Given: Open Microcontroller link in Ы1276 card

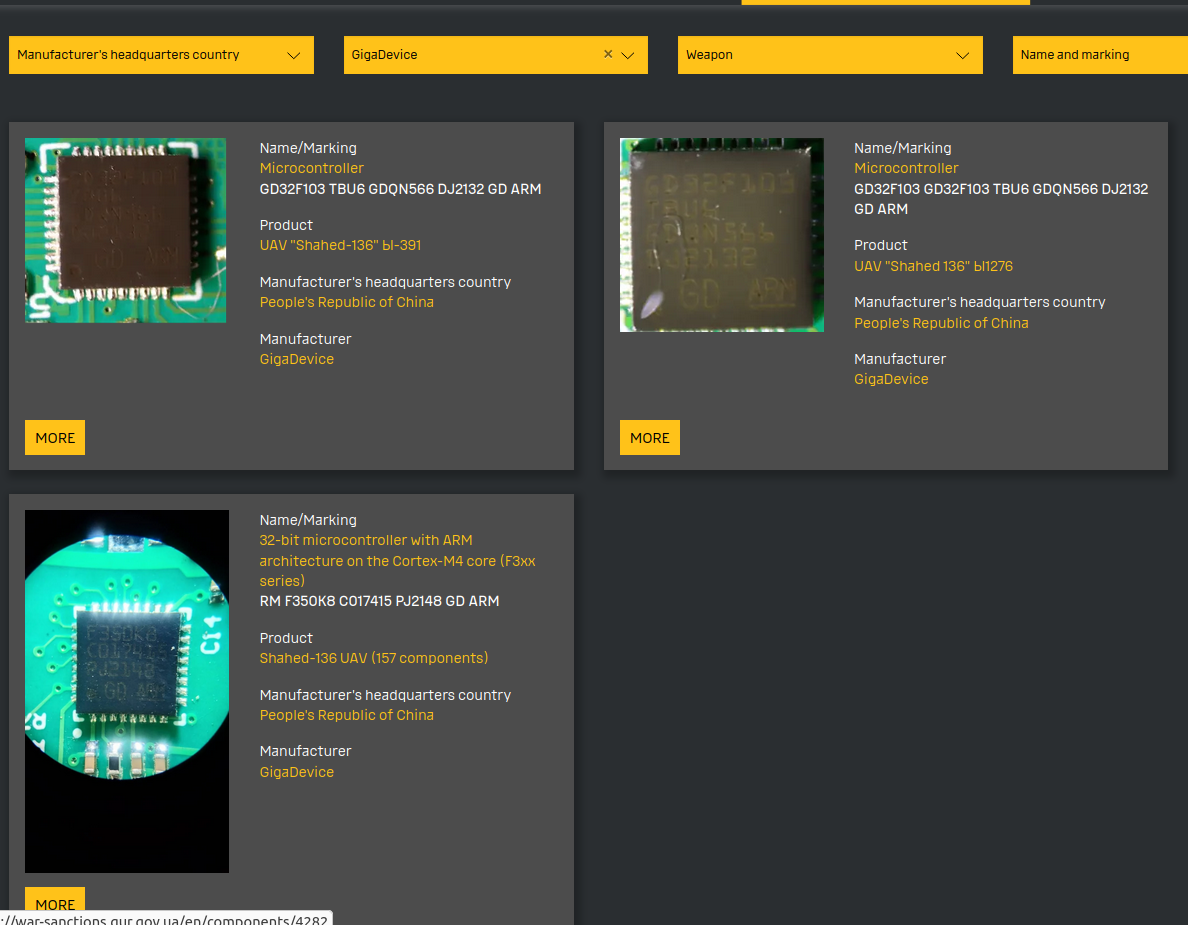Looking at the screenshot, I should click(905, 168).
